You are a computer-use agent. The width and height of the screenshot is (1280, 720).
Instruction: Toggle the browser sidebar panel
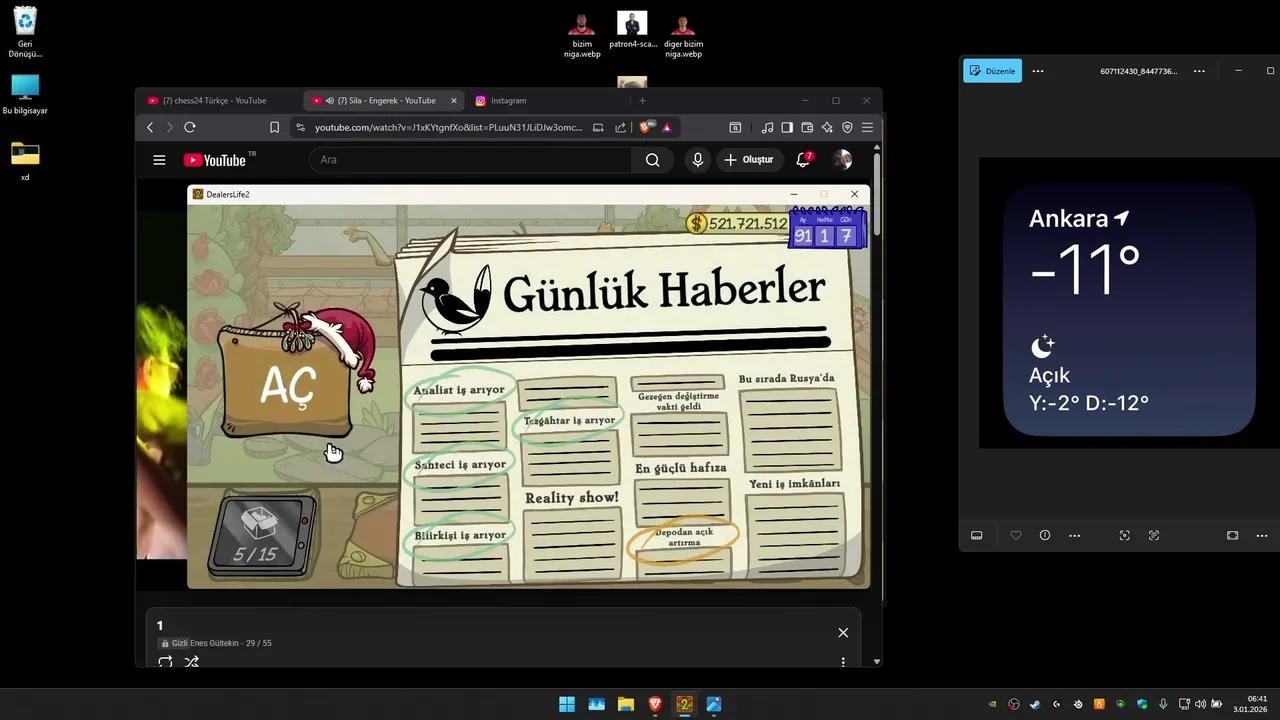tap(787, 127)
